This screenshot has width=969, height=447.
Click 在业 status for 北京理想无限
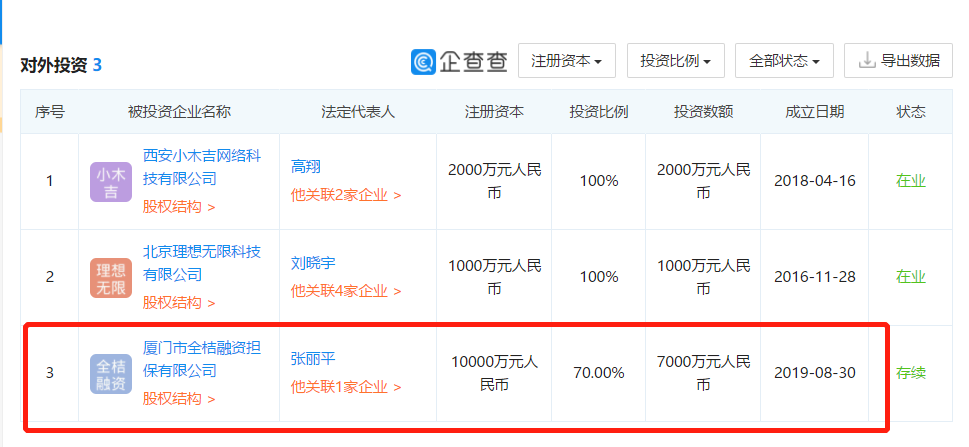[x=911, y=277]
